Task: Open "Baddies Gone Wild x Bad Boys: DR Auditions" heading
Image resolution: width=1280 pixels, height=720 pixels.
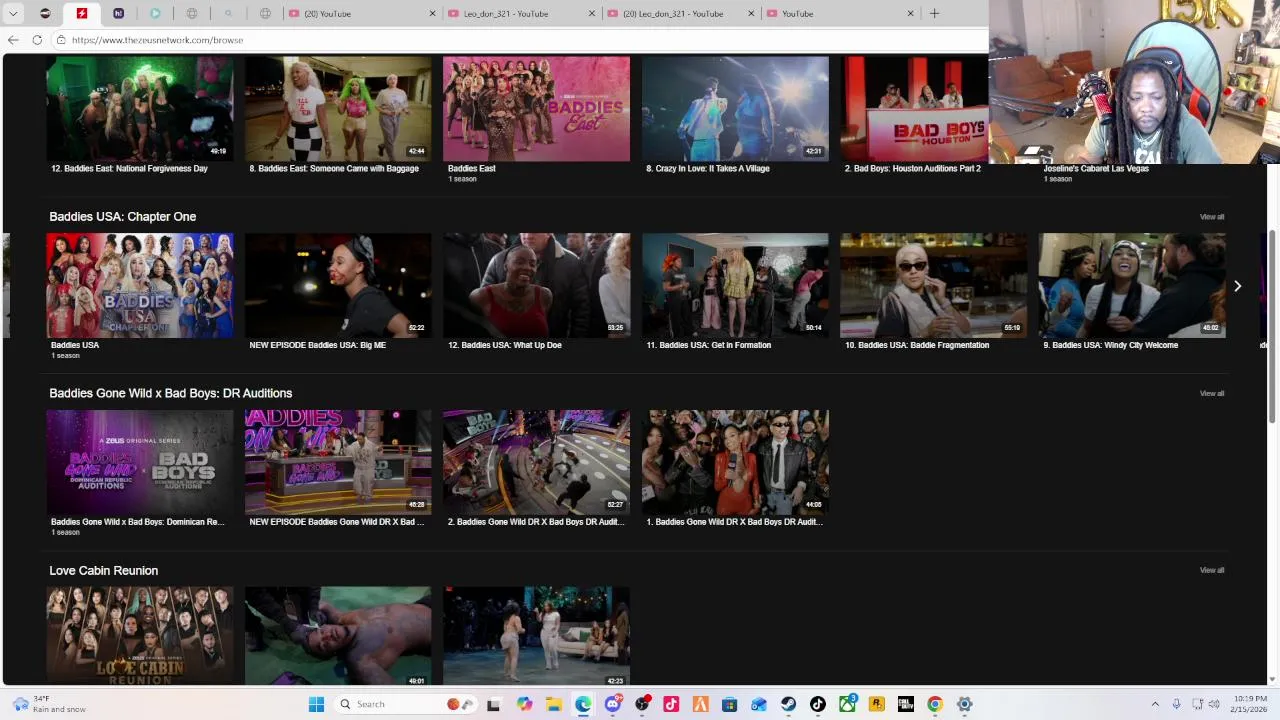Action: pos(171,393)
